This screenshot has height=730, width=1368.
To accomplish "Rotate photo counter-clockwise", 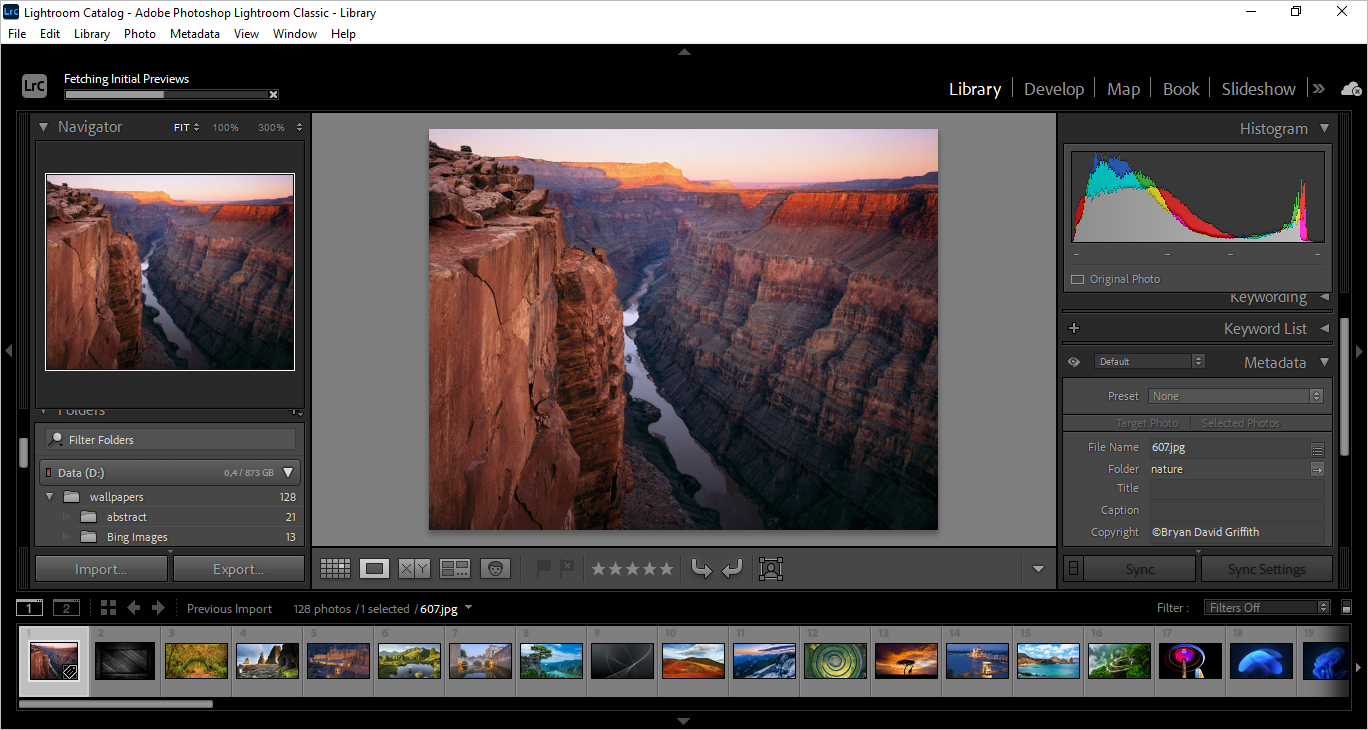I will 701,569.
